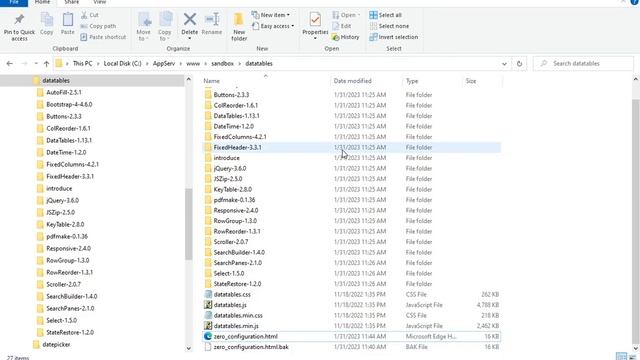Sort by the Size column header
Image resolution: width=640 pixels, height=360 pixels.
coord(482,81)
